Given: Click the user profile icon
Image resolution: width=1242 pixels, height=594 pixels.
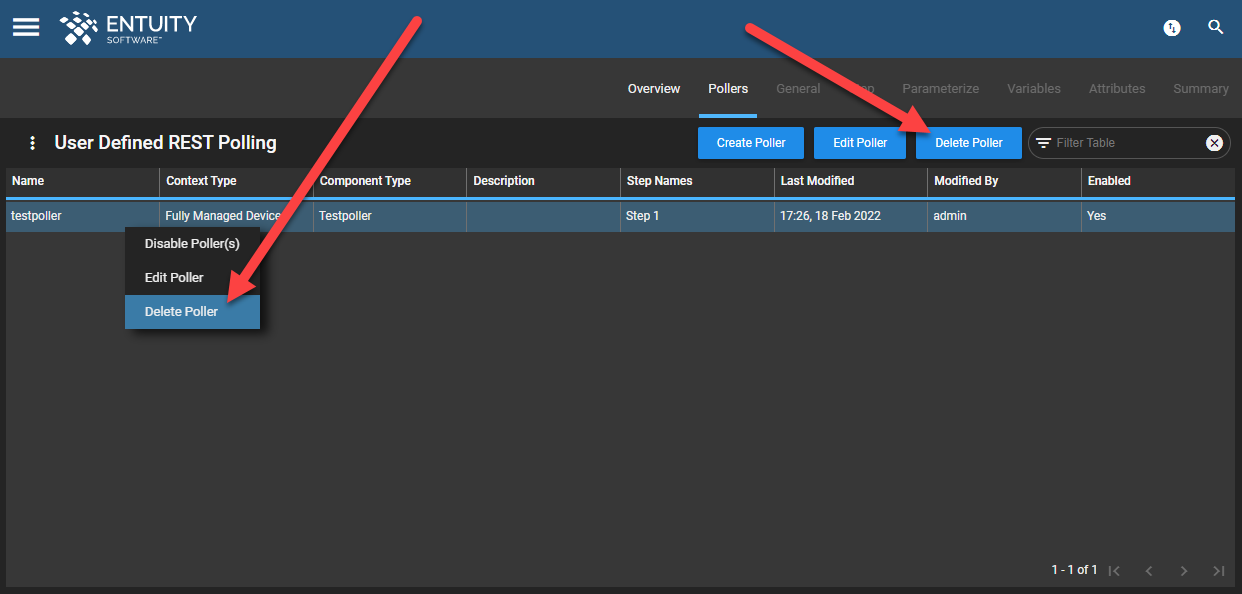Looking at the screenshot, I should (1171, 28).
